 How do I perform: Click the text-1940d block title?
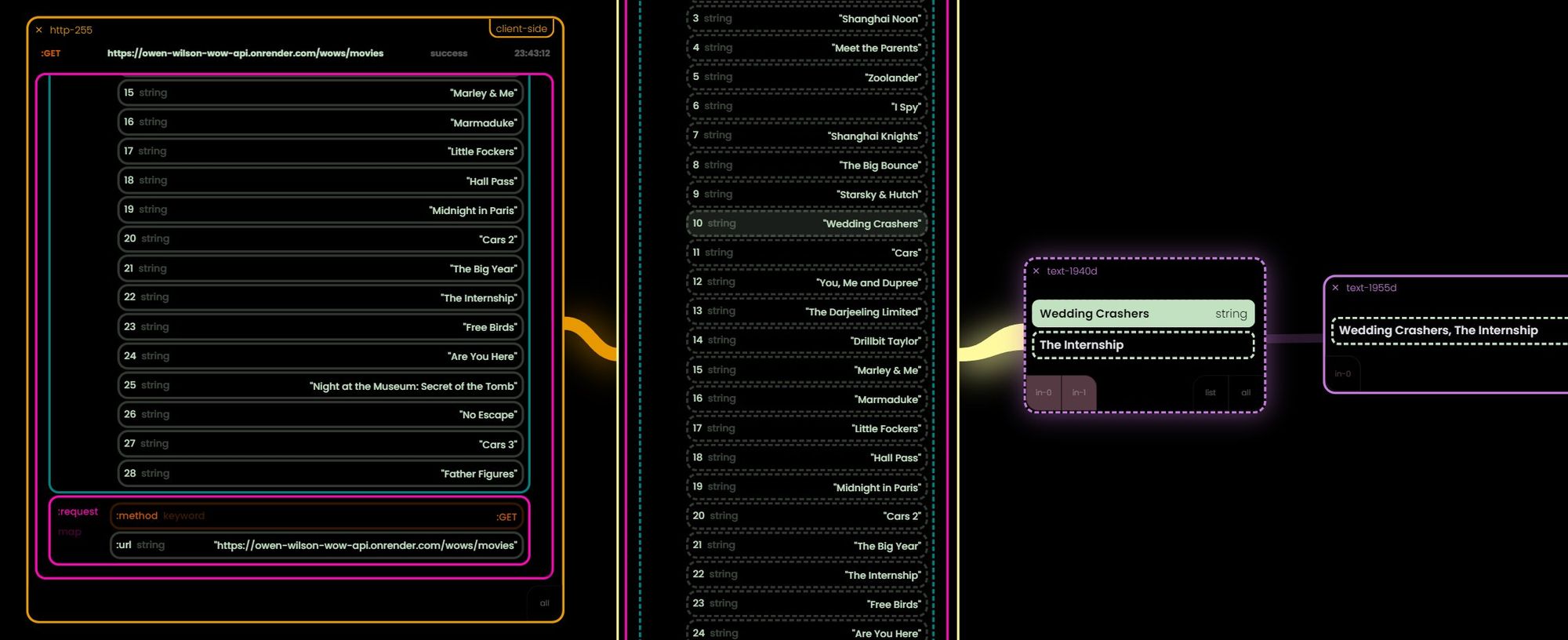(1072, 271)
